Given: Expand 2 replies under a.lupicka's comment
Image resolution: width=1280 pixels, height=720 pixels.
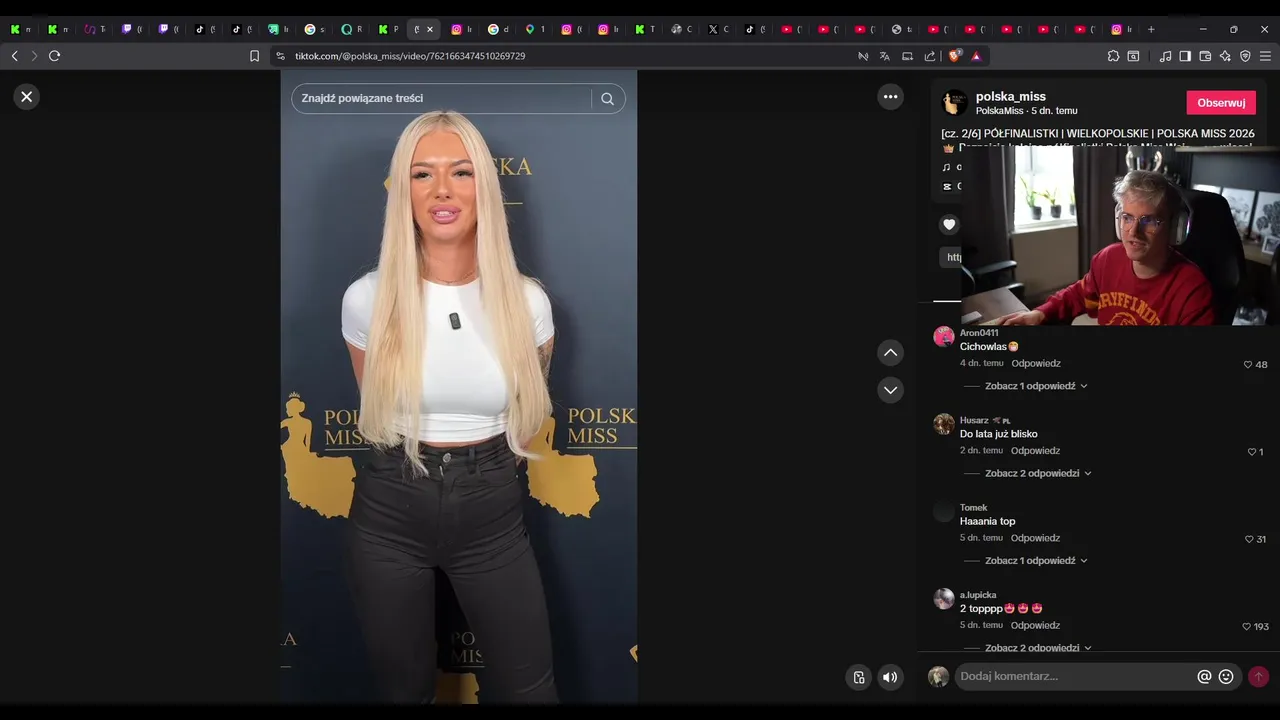Looking at the screenshot, I should click(x=1038, y=648).
